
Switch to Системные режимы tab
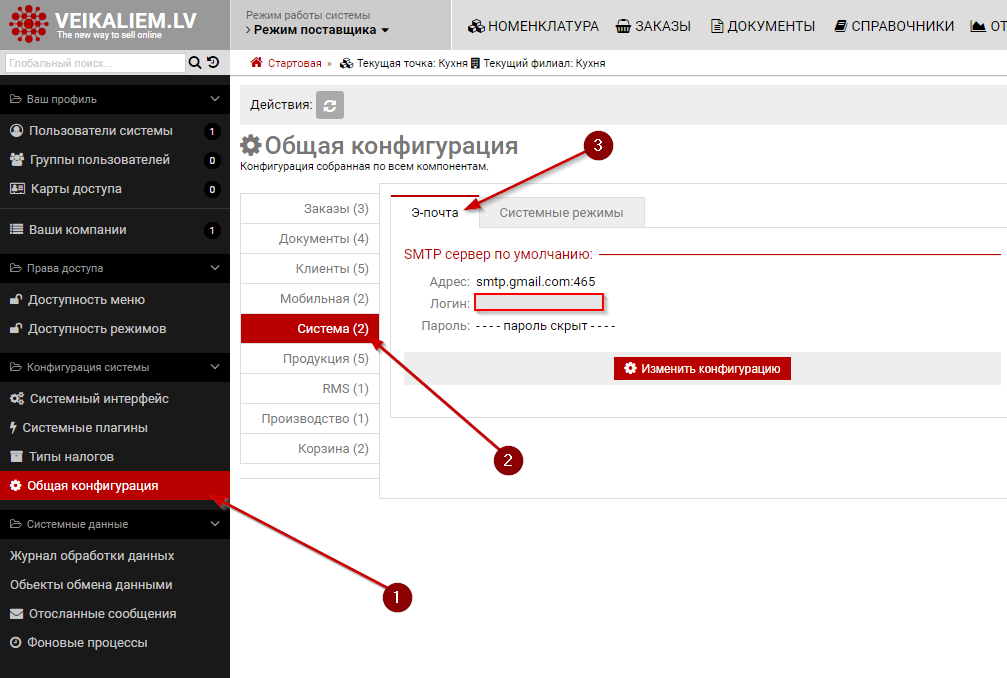tap(561, 213)
